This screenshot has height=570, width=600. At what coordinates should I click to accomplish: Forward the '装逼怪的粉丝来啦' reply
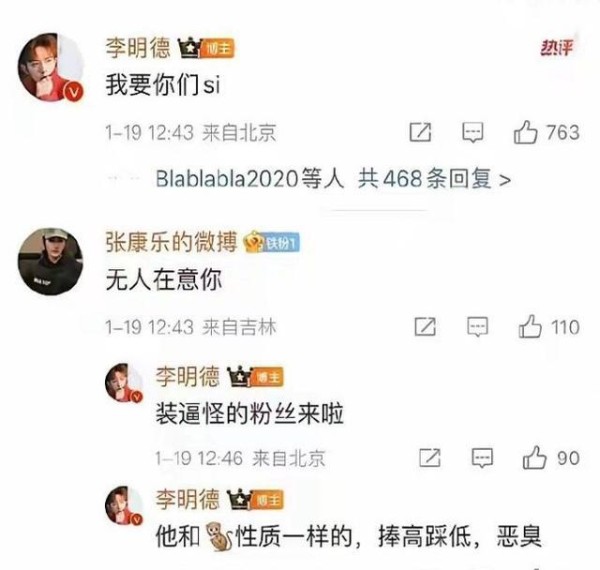[430, 458]
